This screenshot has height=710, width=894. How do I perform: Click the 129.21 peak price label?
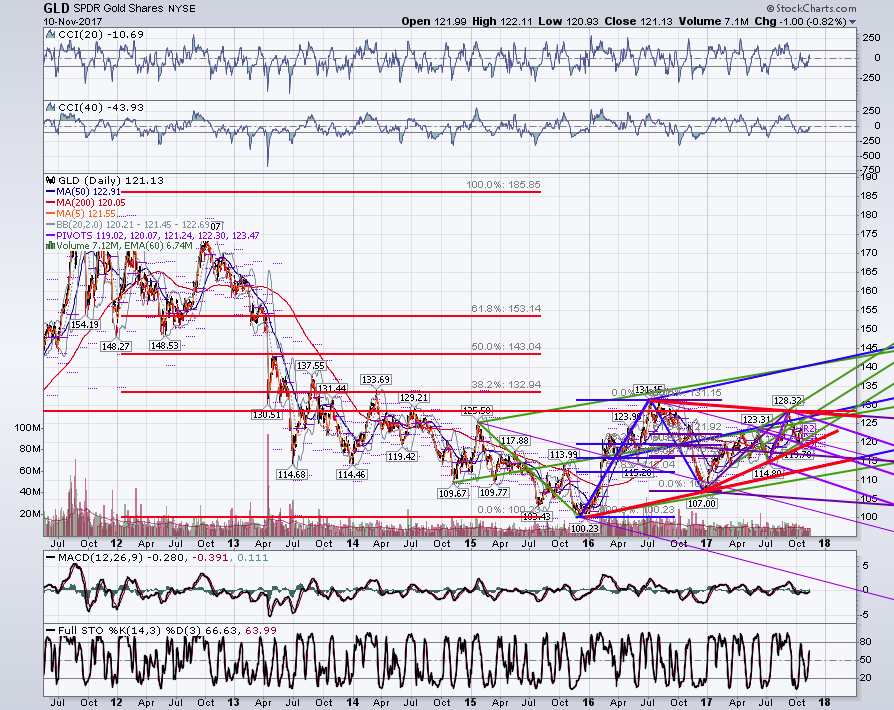point(414,397)
